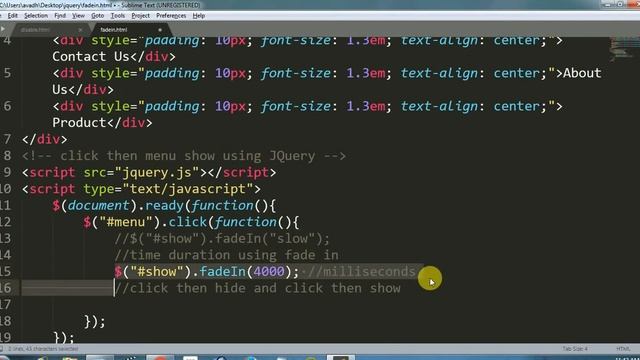Click the unsaved dot on fadein.html tab

tap(160, 30)
